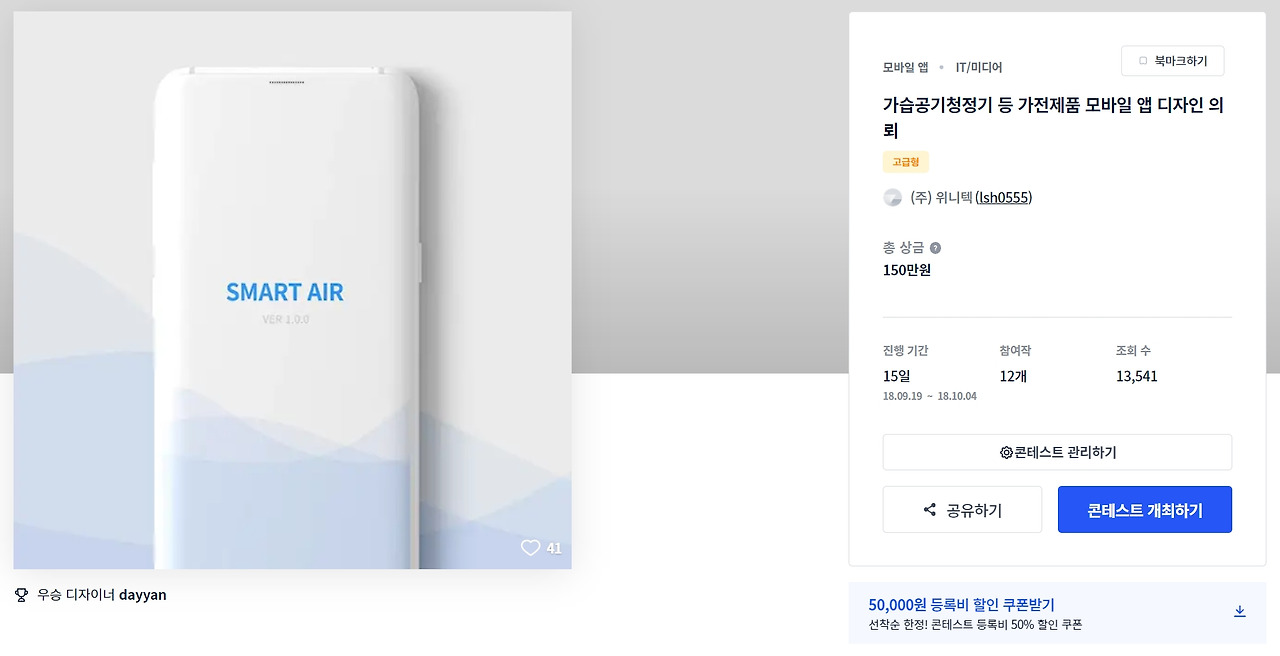The height and width of the screenshot is (656, 1280).
Task: Select the 고급형 badge
Action: (x=906, y=162)
